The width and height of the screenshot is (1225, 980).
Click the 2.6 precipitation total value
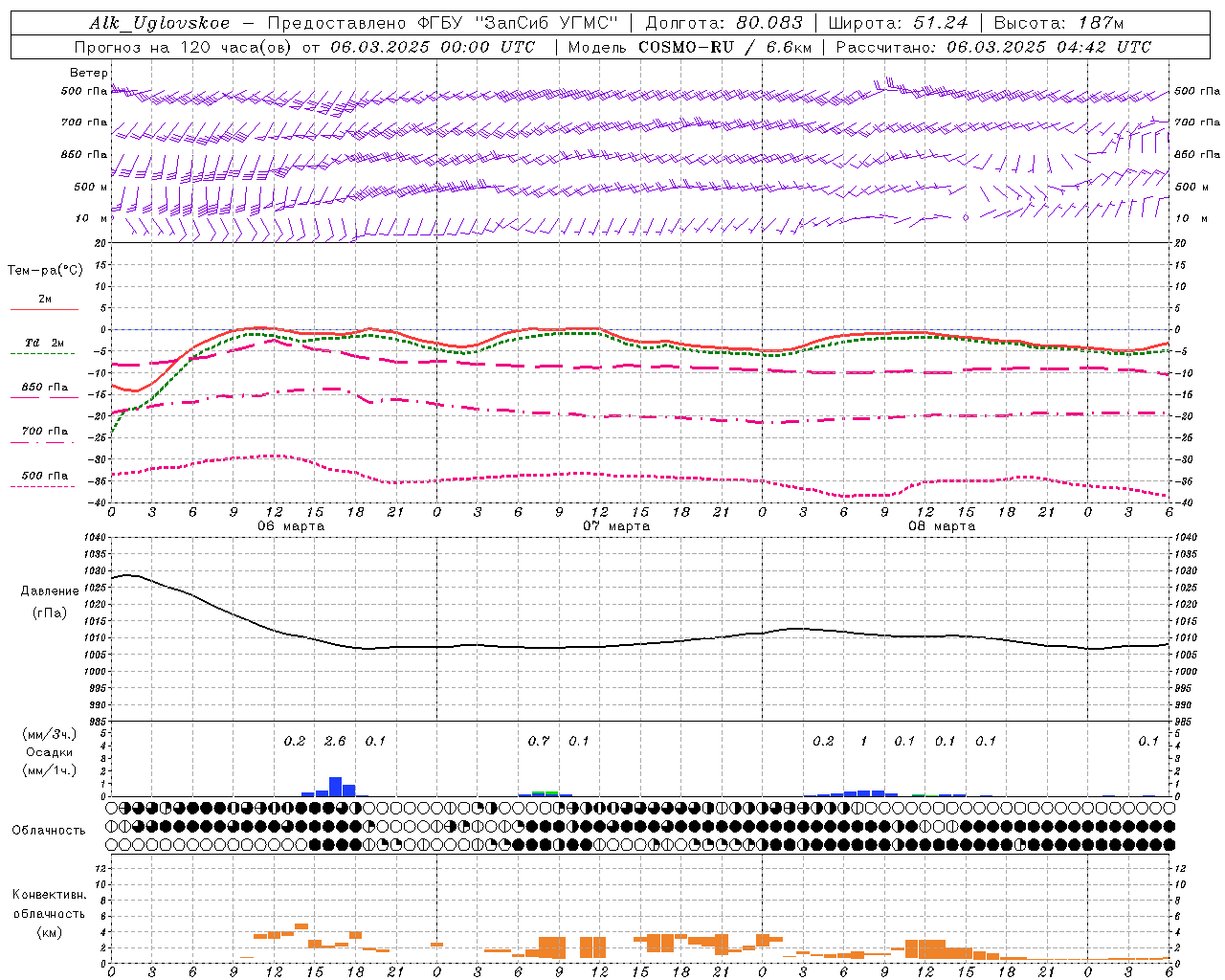pyautogui.click(x=335, y=741)
